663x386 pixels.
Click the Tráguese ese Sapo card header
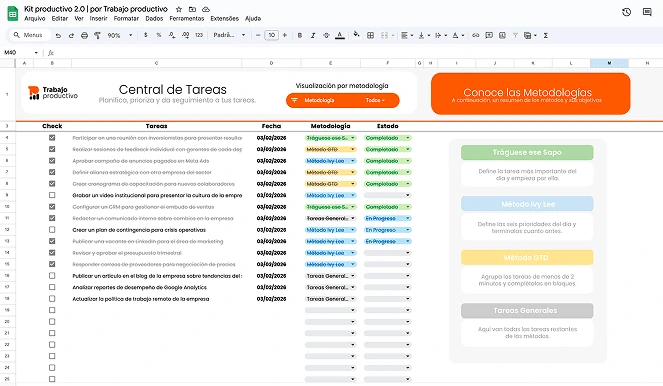(527, 152)
